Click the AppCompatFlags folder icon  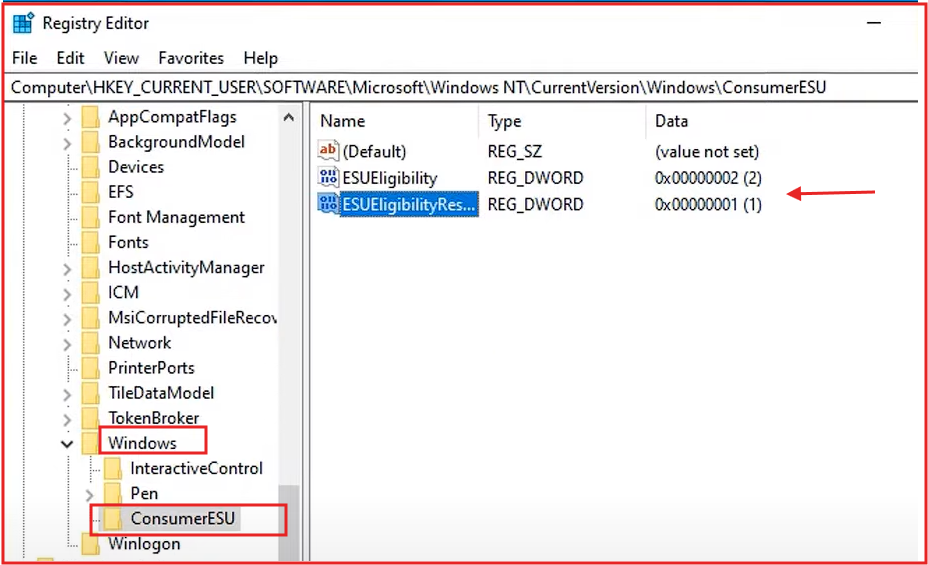pos(91,117)
